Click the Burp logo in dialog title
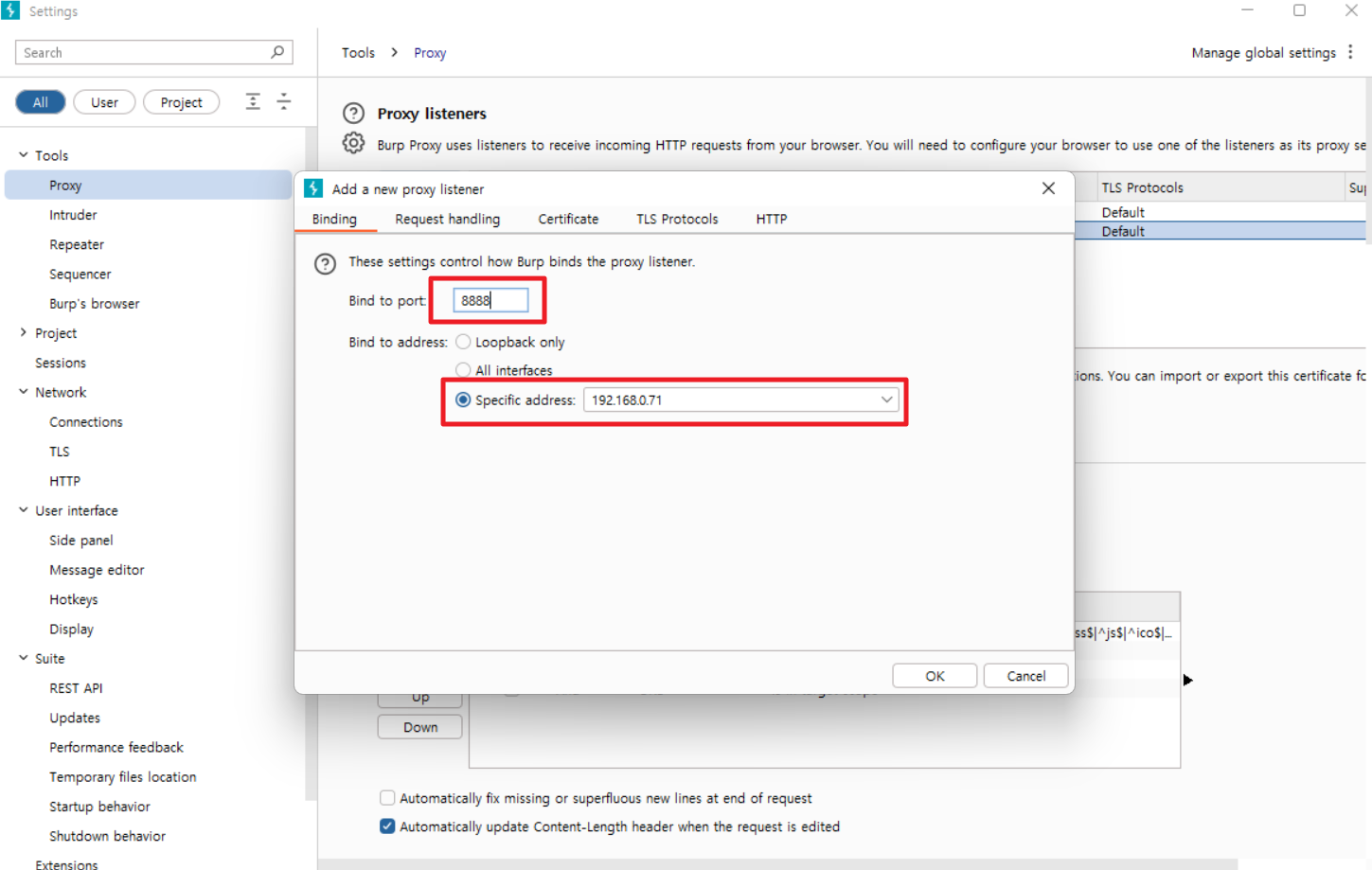The image size is (1372, 870). pos(313,188)
